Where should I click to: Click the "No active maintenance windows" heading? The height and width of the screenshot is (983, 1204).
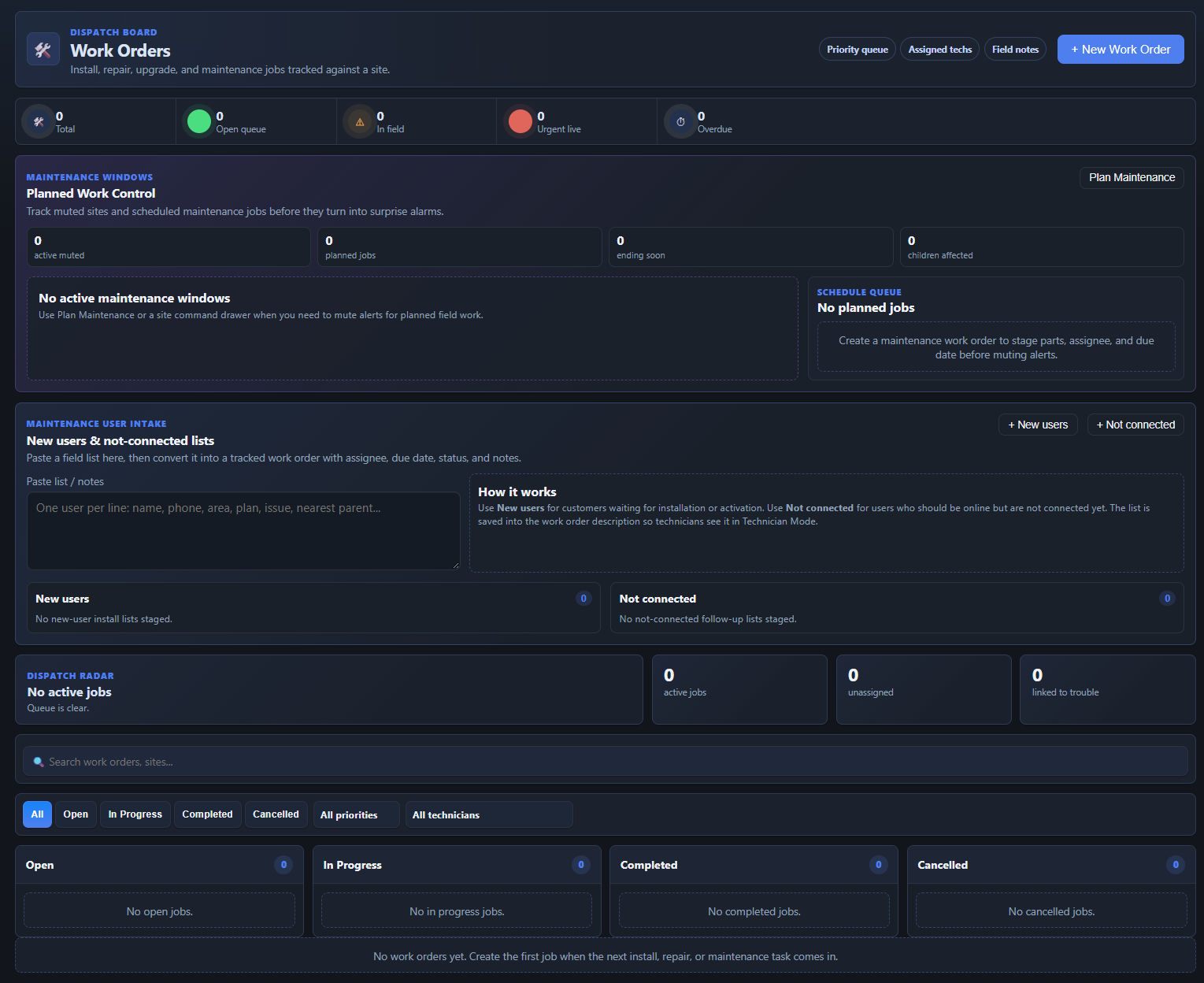[135, 299]
